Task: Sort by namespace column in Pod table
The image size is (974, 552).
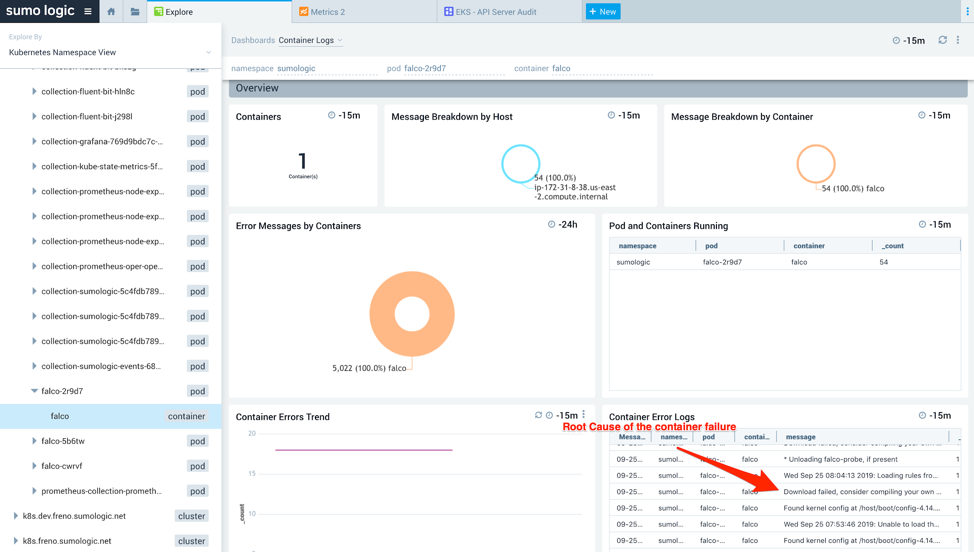Action: 637,246
